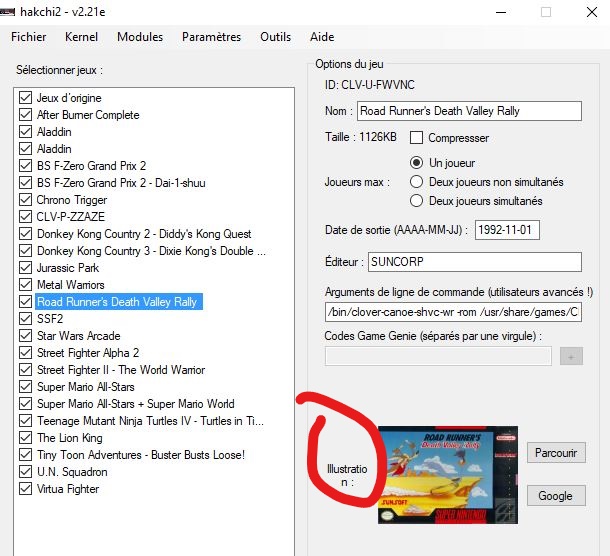
Task: Select Super Mario All-Stars entry
Action: 86,387
